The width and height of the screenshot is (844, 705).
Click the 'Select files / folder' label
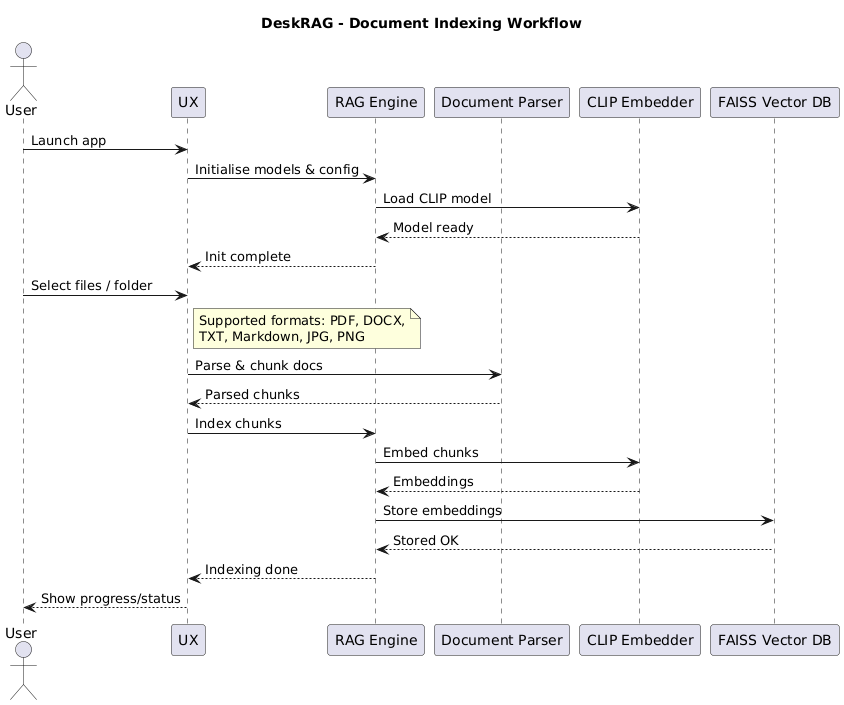click(x=92, y=286)
